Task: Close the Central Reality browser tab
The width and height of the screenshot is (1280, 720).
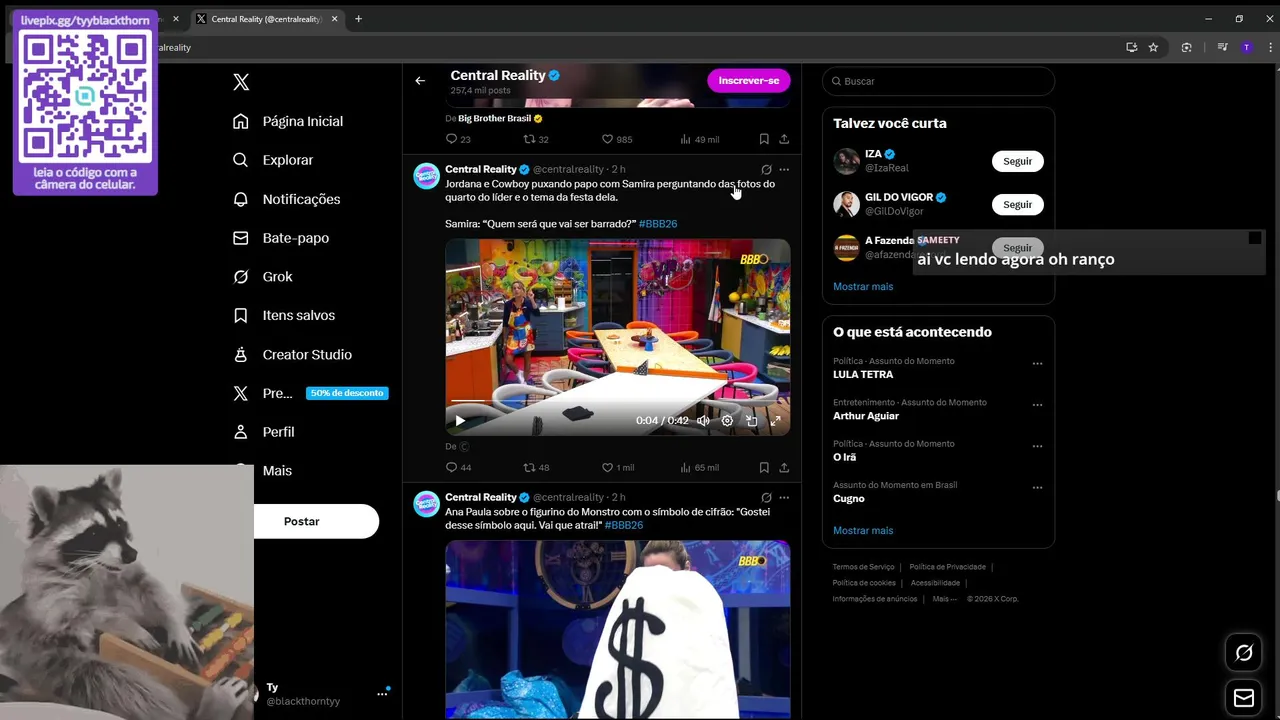Action: click(x=333, y=19)
